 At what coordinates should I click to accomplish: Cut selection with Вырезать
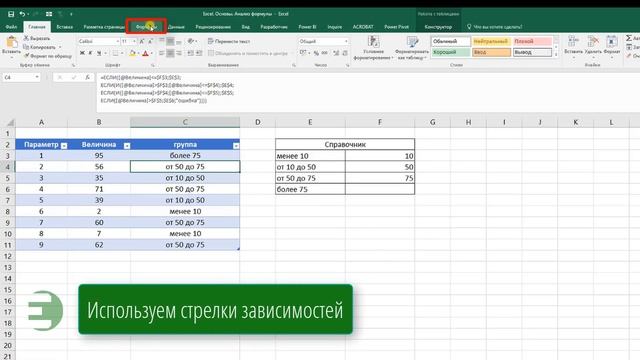(x=37, y=38)
